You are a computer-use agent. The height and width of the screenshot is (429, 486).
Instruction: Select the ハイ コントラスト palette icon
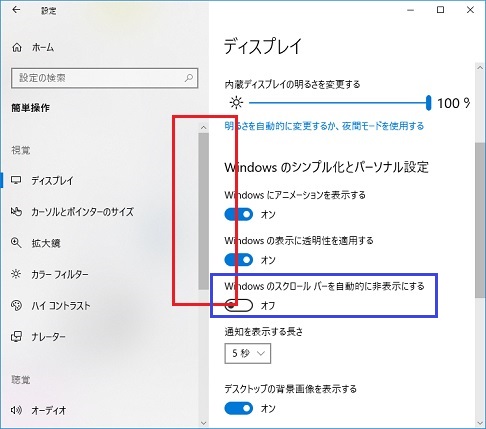point(16,305)
